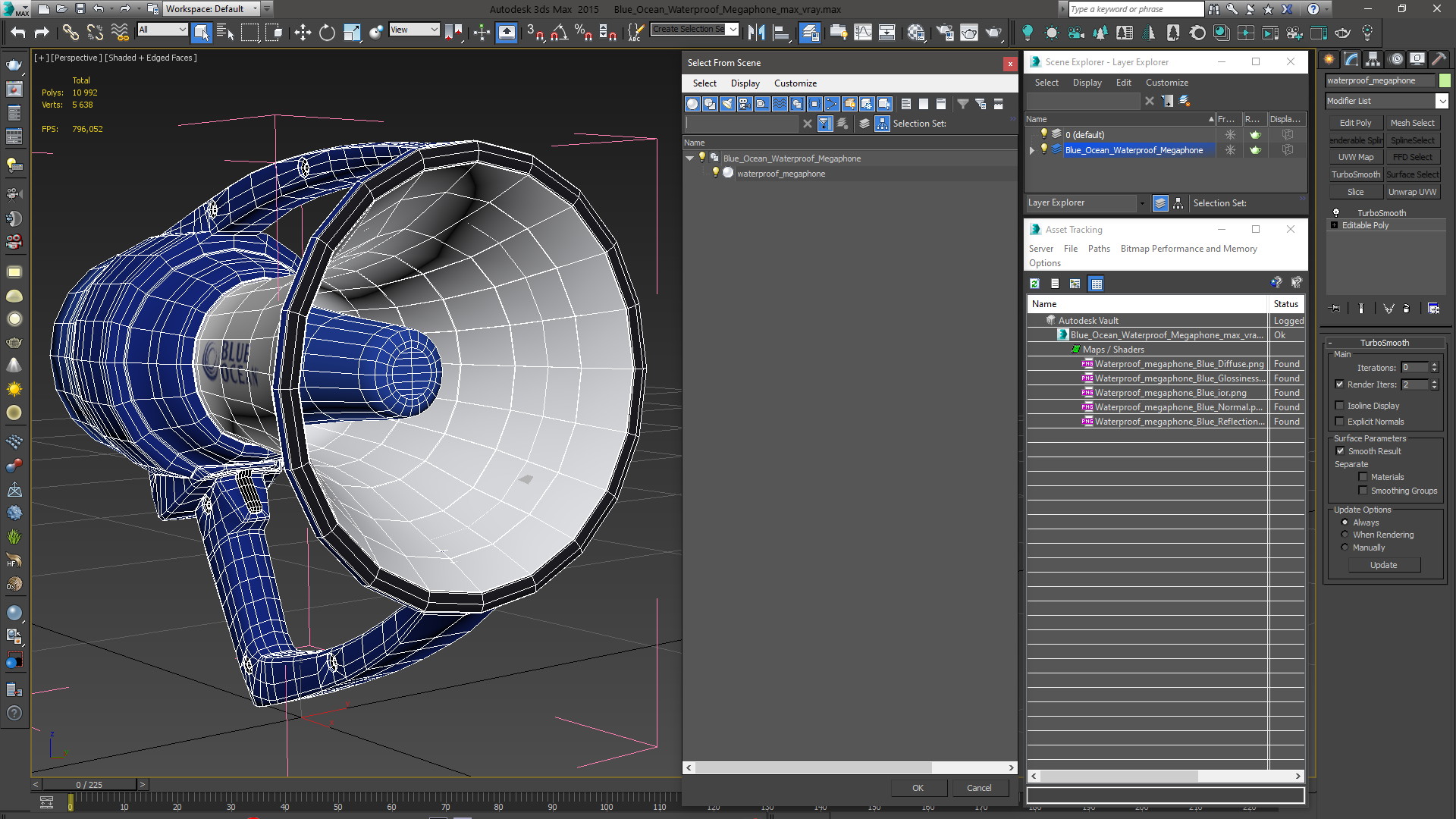Click the Edit Poly modifier button

[x=1355, y=123]
